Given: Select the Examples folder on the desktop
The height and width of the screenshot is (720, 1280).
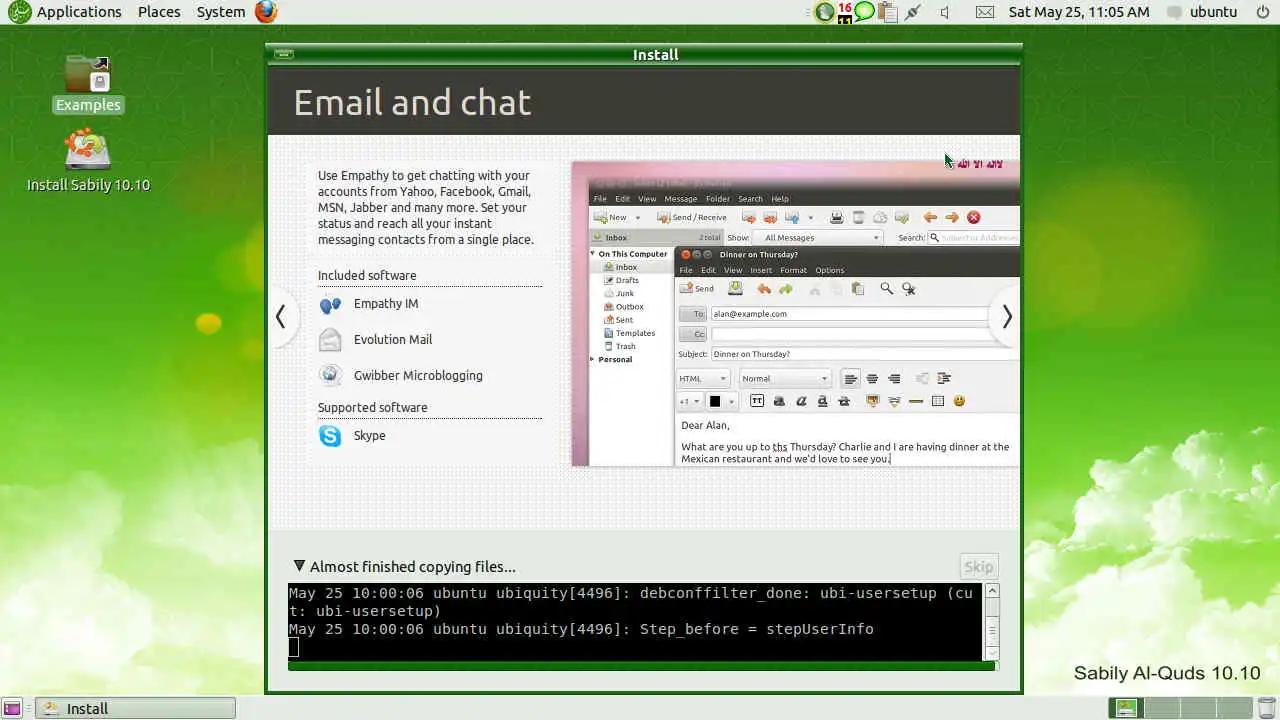Looking at the screenshot, I should [88, 84].
